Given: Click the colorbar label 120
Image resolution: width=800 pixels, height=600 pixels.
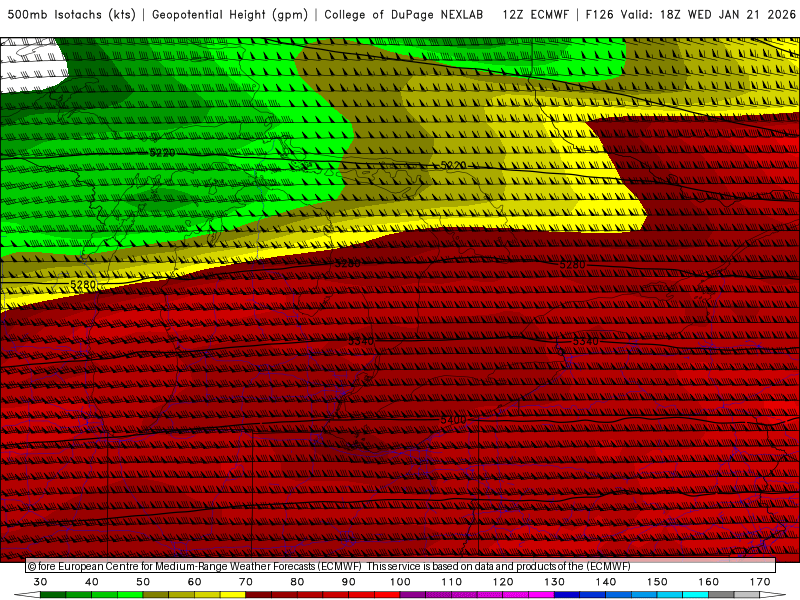Looking at the screenshot, I should click(503, 582).
